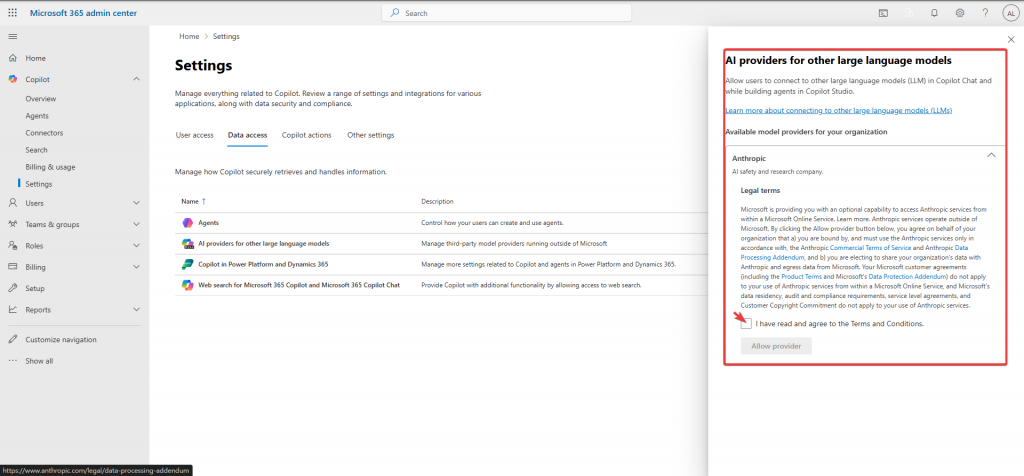Click Home in the breadcrumb
This screenshot has height=476, width=1024.
(189, 37)
